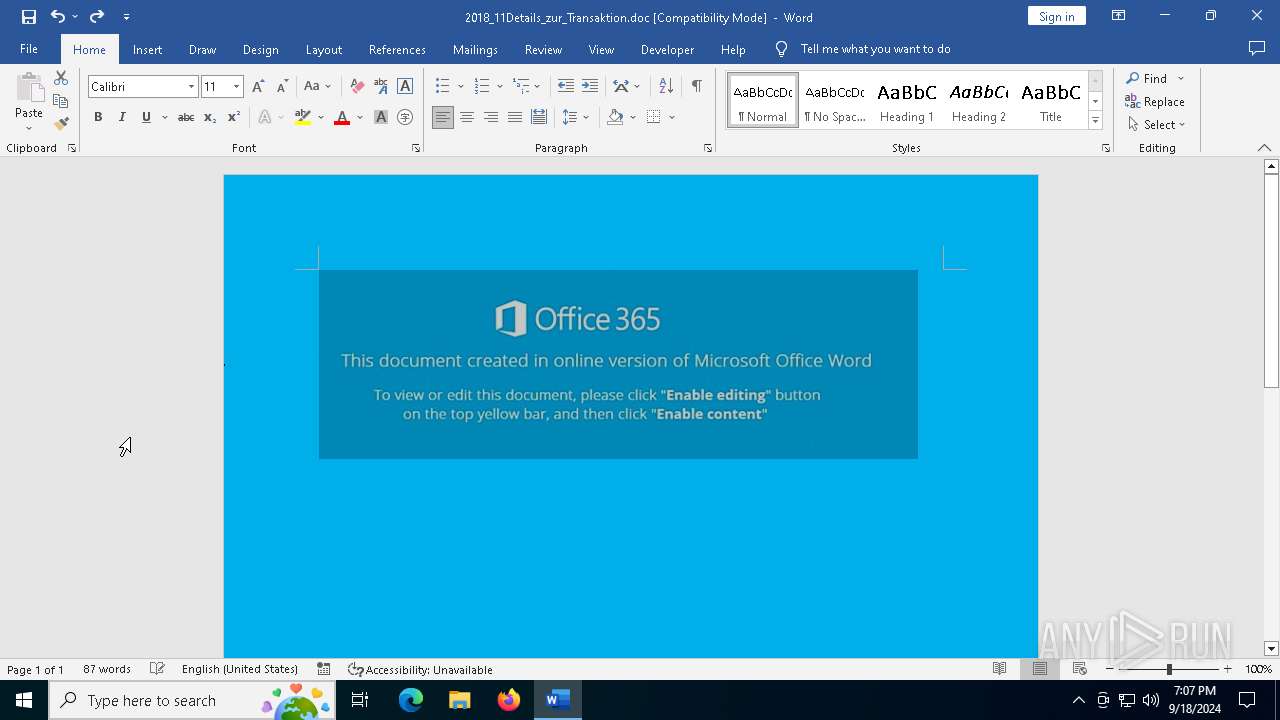
Task: Open macro recording icon in status bar
Action: 324,669
